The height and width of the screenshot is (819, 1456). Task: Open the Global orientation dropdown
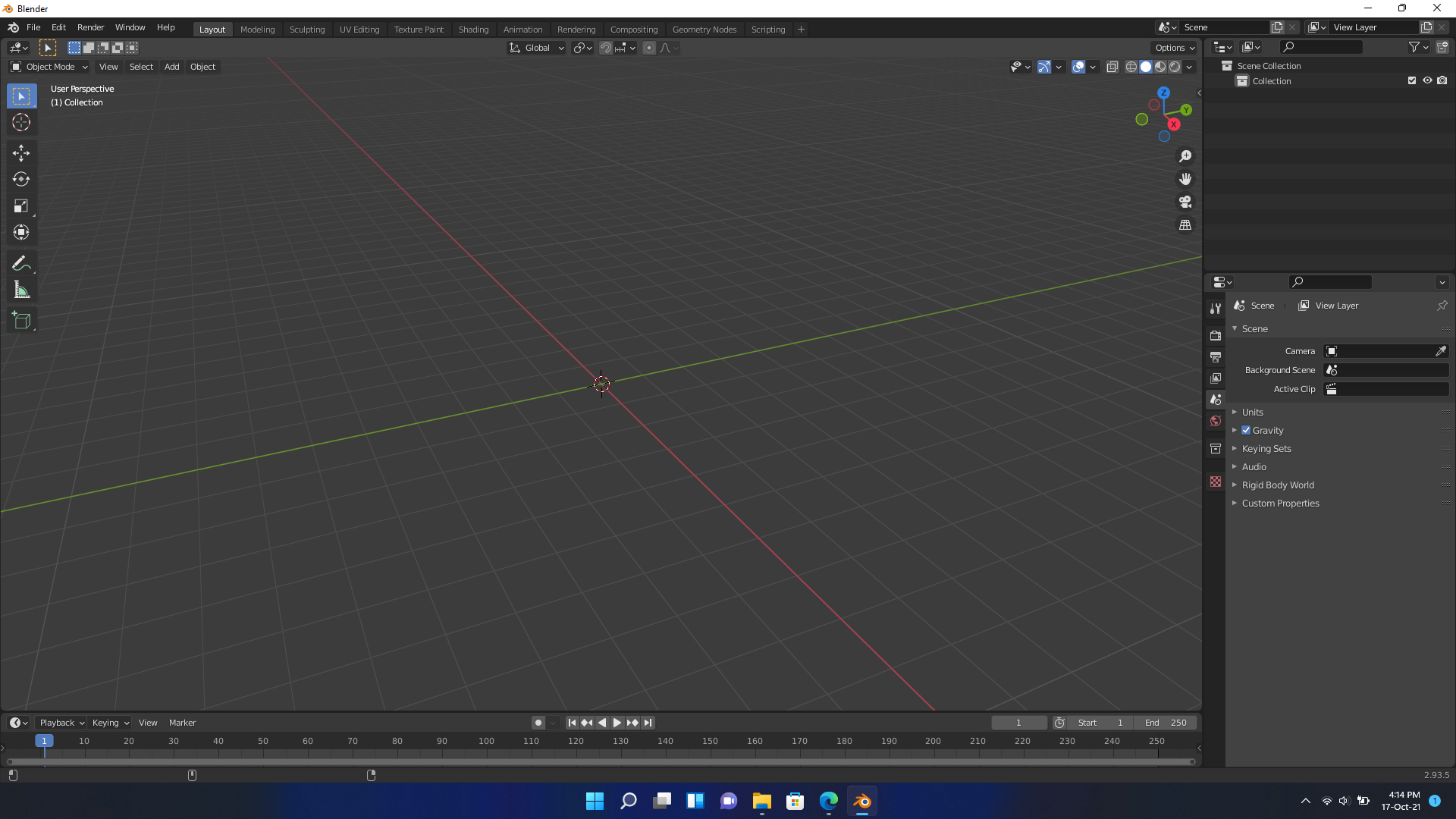pyautogui.click(x=537, y=48)
